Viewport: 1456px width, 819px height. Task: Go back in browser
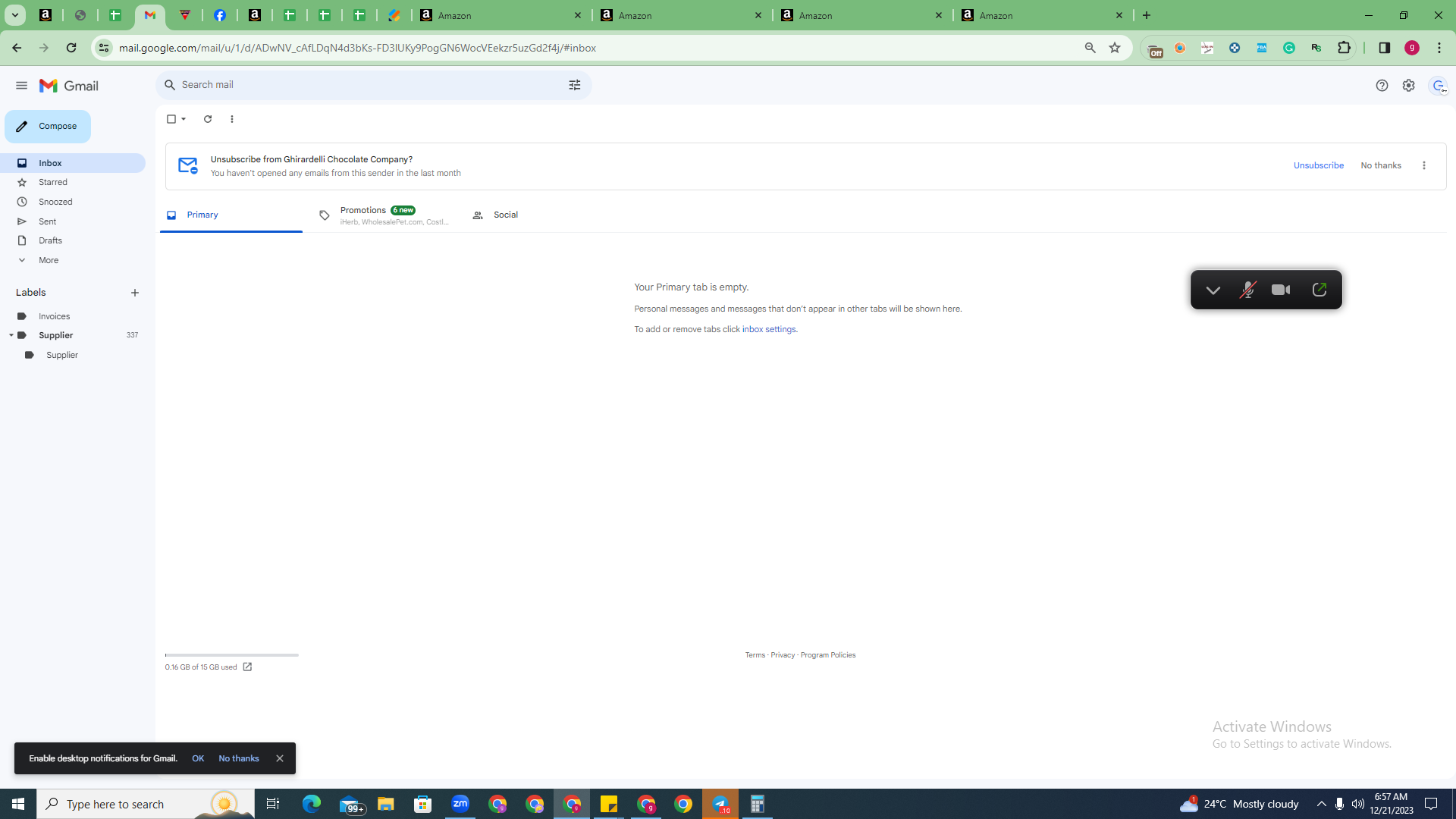tap(17, 48)
